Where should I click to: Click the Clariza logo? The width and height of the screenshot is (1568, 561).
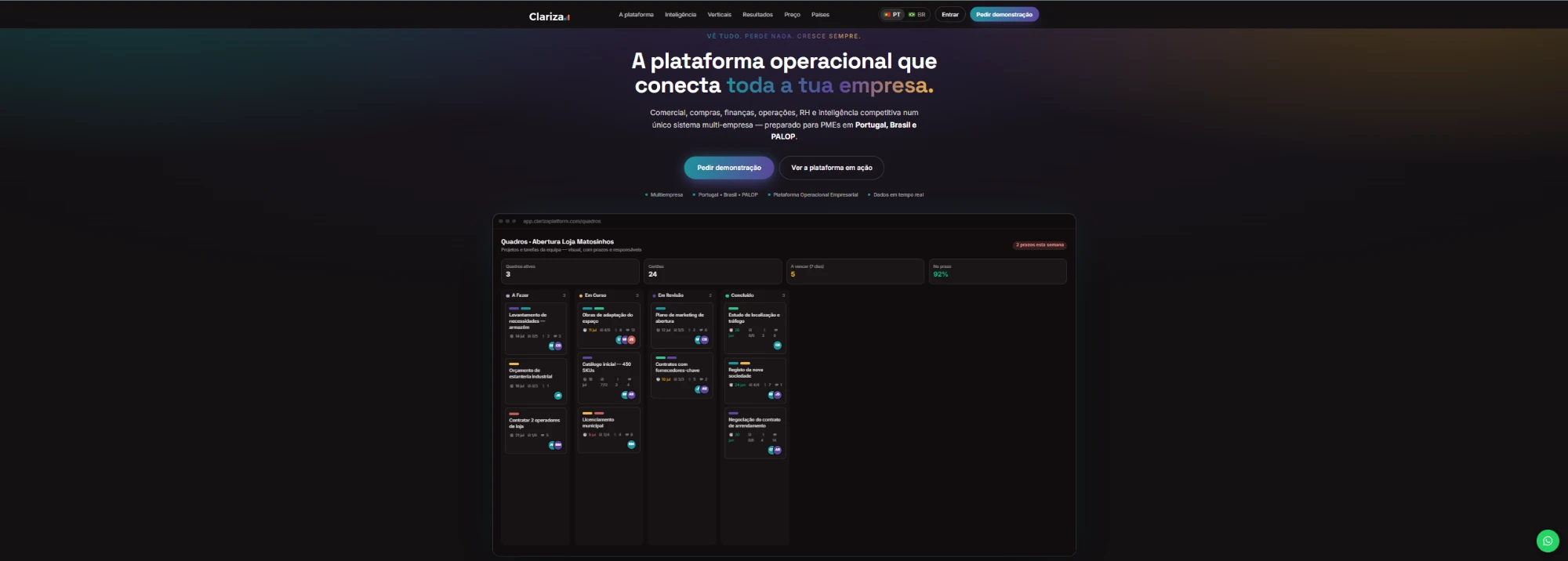(549, 16)
